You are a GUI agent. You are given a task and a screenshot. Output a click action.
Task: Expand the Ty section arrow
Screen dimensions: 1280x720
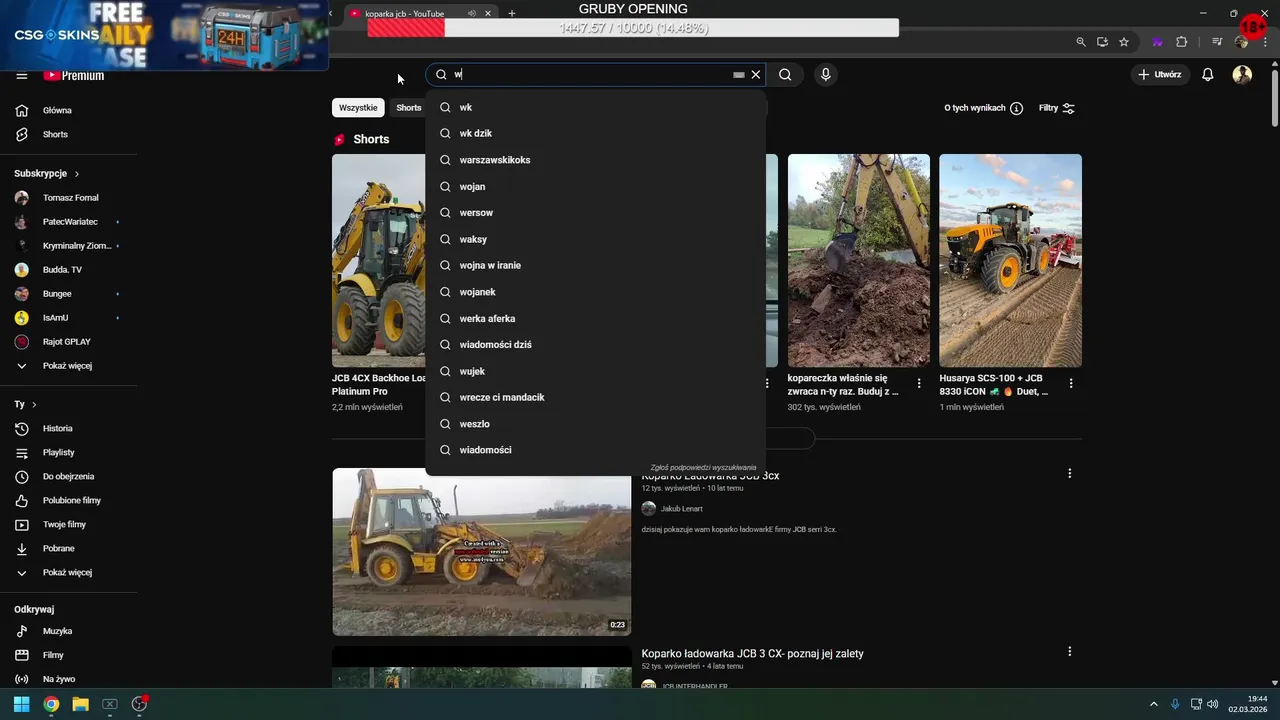34,405
